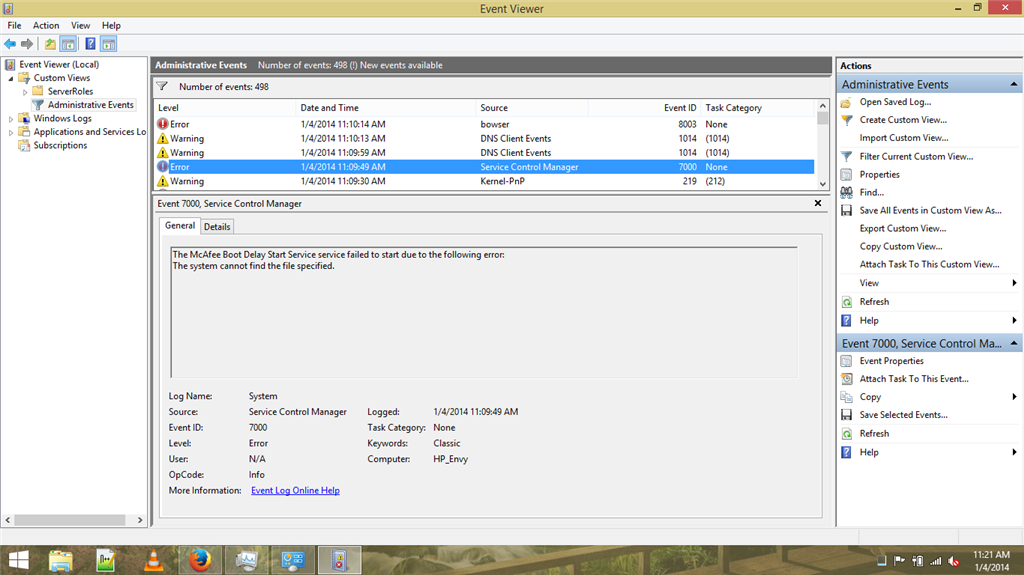Click Refresh icon under Administrative Events section
Screen dimensions: 1024x575
(846, 302)
